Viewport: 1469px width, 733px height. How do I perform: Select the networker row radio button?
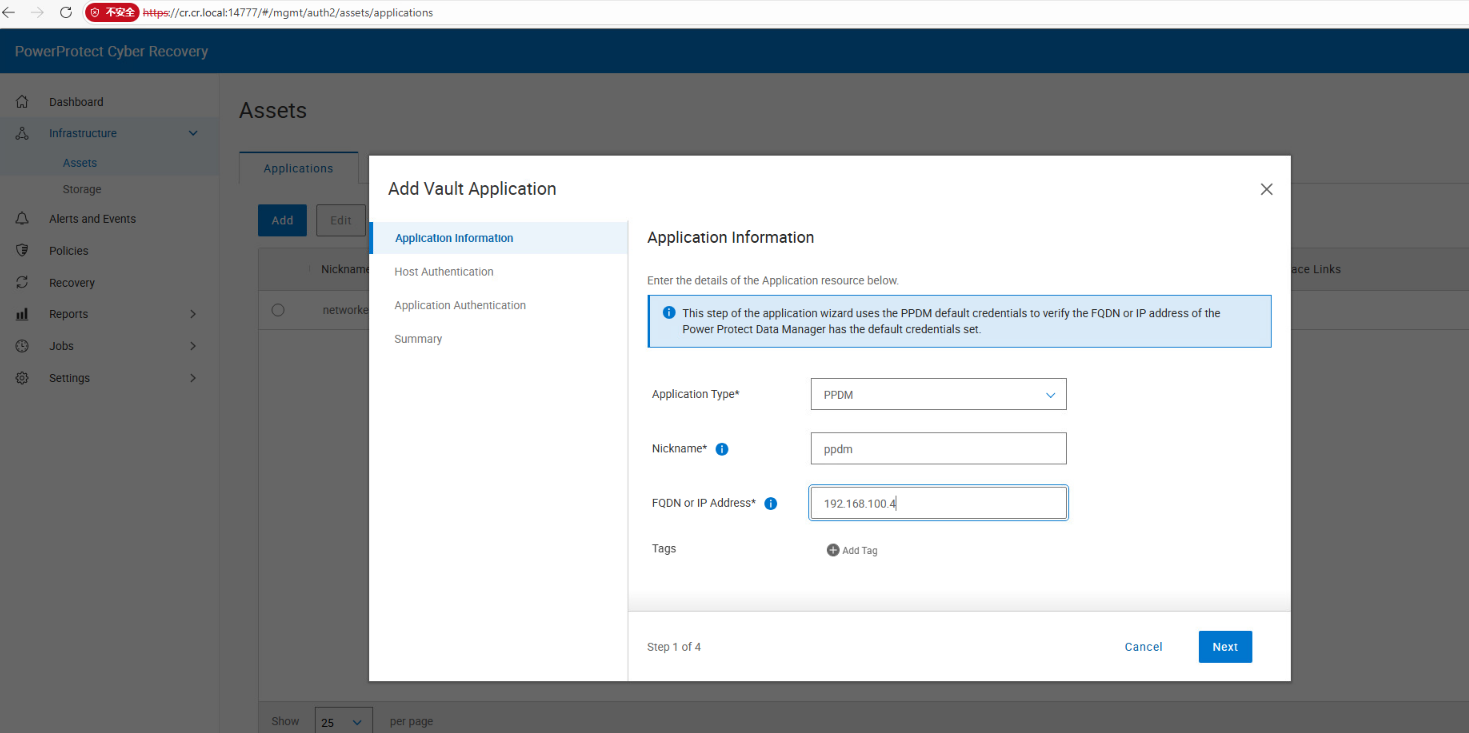(278, 310)
